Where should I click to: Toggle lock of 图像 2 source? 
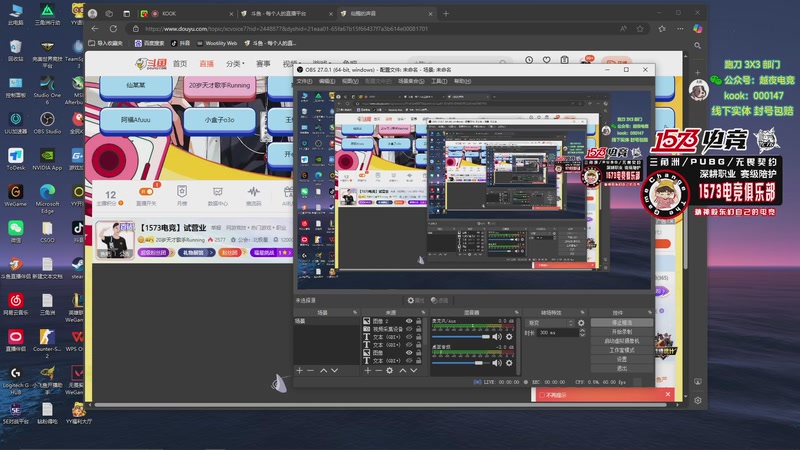[418, 321]
